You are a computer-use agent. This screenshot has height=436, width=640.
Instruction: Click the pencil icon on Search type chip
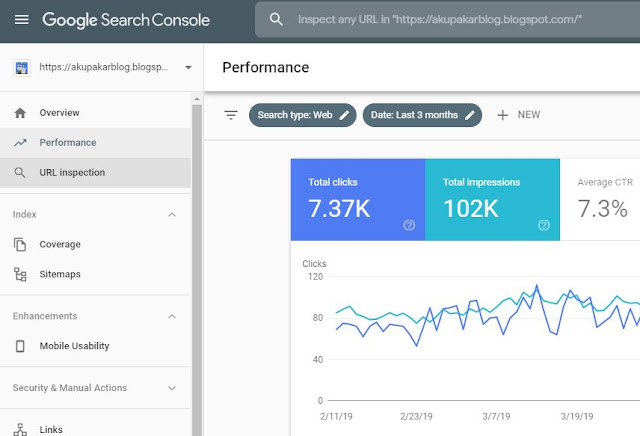[344, 115]
